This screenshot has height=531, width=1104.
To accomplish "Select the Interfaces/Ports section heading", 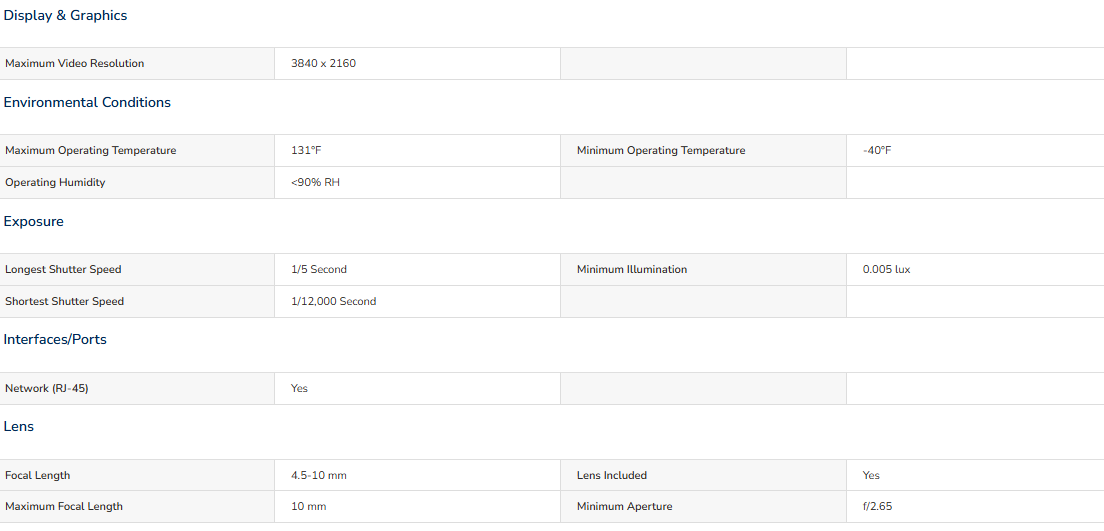I will 55,340.
